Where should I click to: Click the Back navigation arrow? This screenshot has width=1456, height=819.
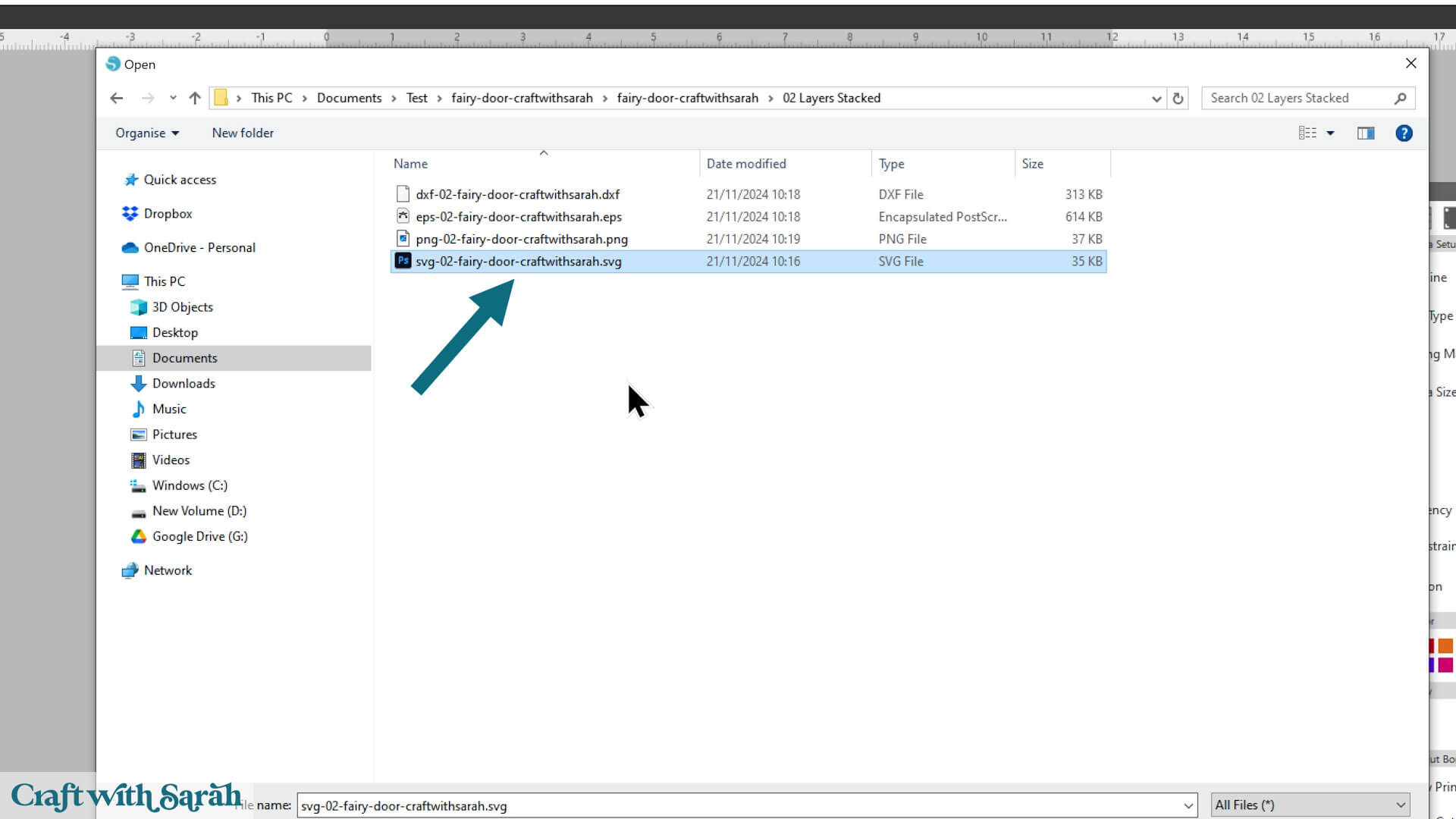117,98
